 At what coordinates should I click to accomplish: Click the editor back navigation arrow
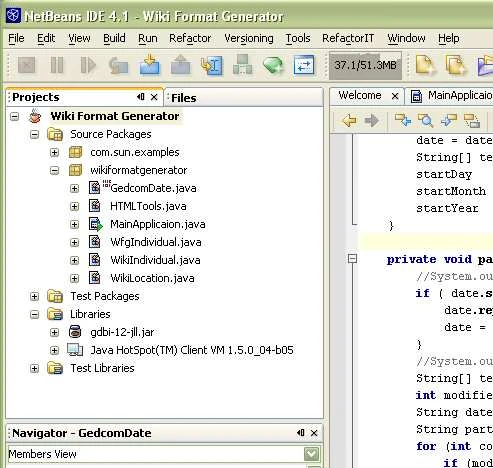tap(349, 120)
